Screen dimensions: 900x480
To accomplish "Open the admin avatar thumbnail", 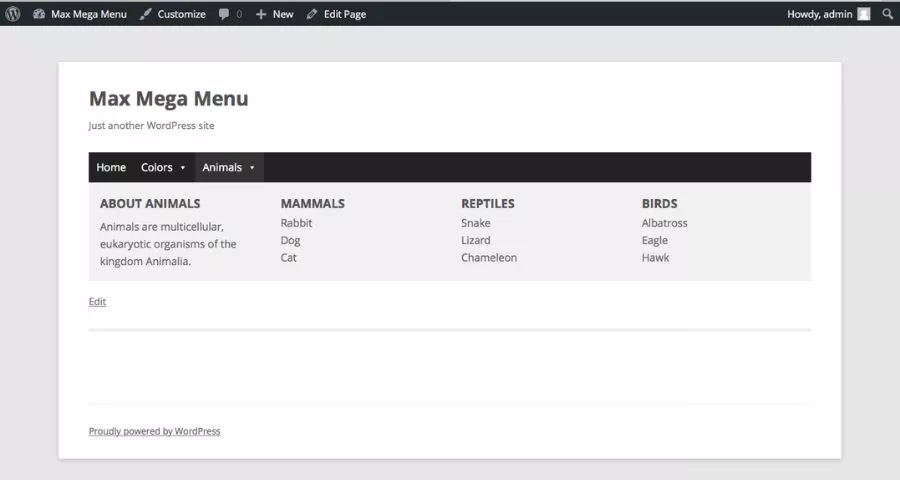I will coord(864,14).
